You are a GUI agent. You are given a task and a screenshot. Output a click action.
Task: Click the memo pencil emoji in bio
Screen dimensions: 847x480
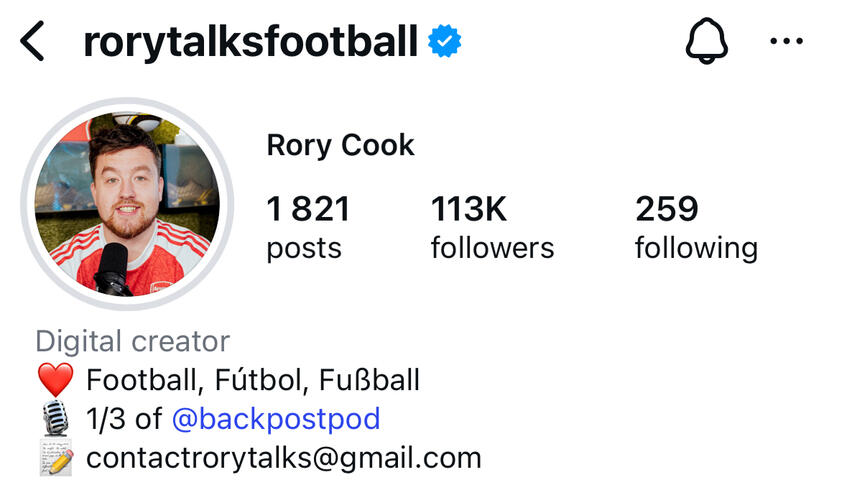click(56, 459)
